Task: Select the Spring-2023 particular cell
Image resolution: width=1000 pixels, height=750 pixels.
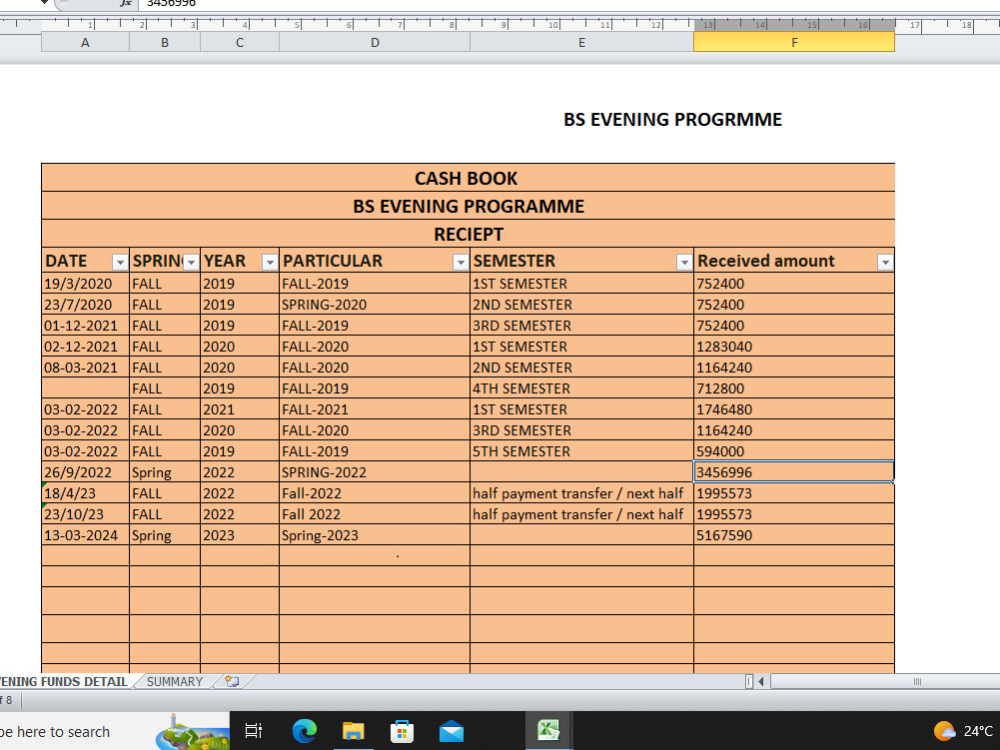Action: click(x=375, y=535)
